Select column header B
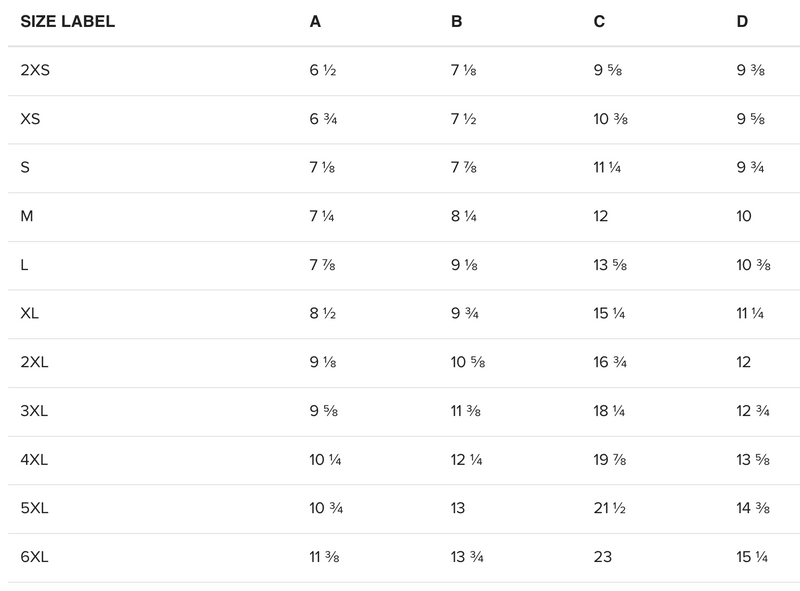This screenshot has width=800, height=591. [x=456, y=22]
